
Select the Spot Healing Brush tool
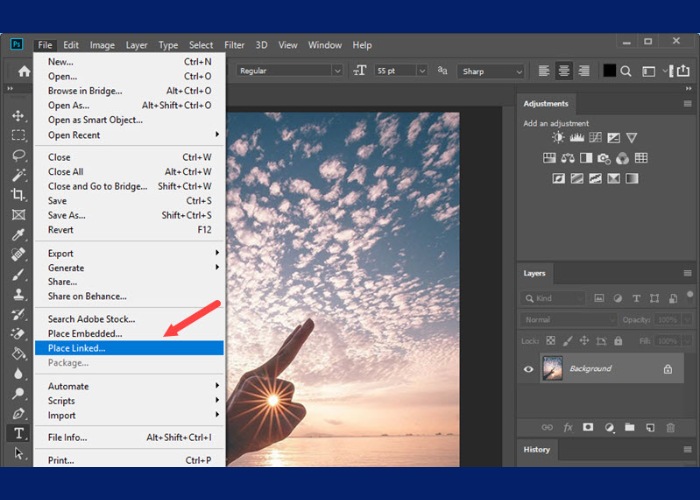pos(18,254)
